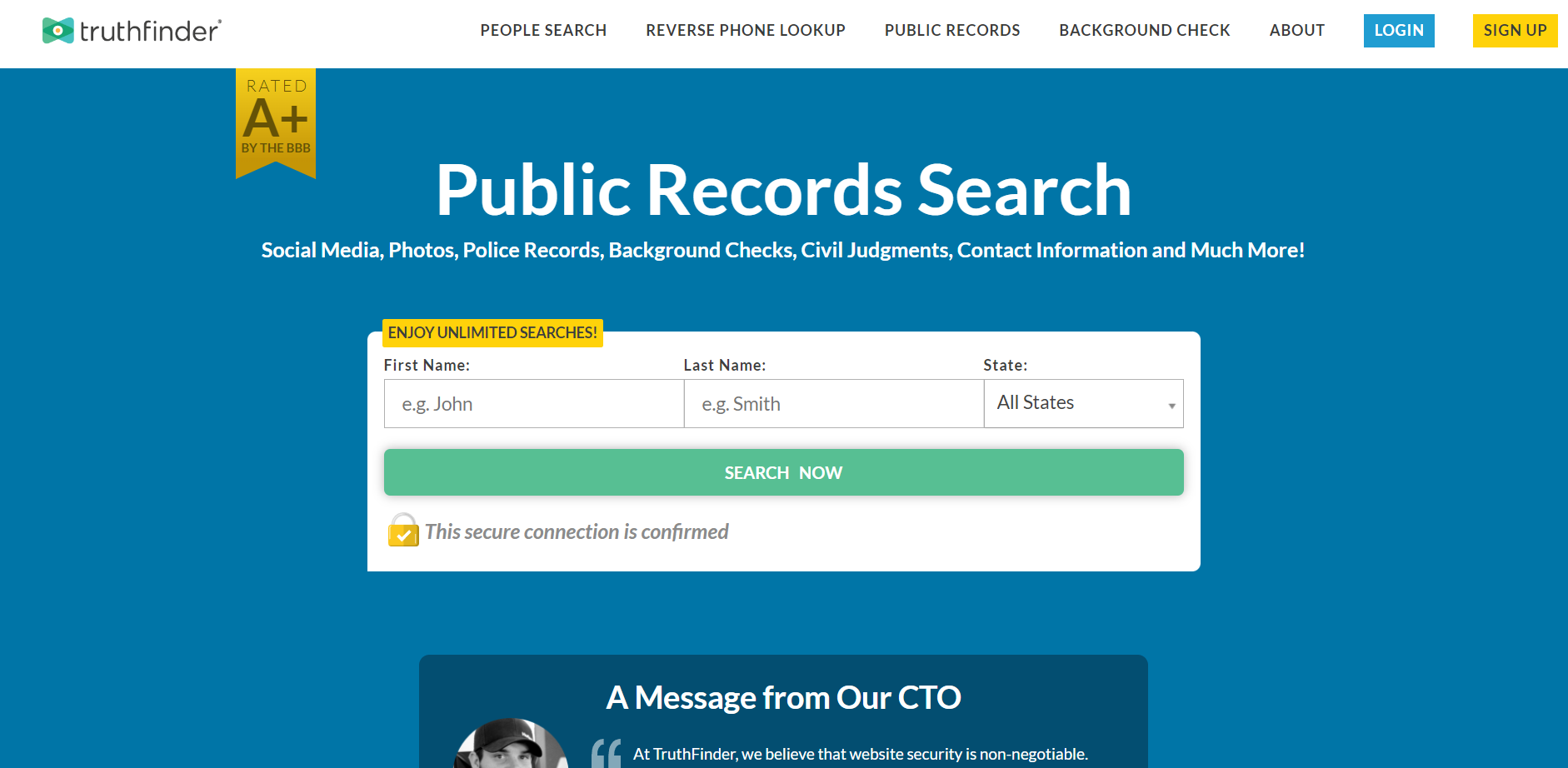
Task: Click 'A Message from Our CTO' heading
Action: pos(783,697)
